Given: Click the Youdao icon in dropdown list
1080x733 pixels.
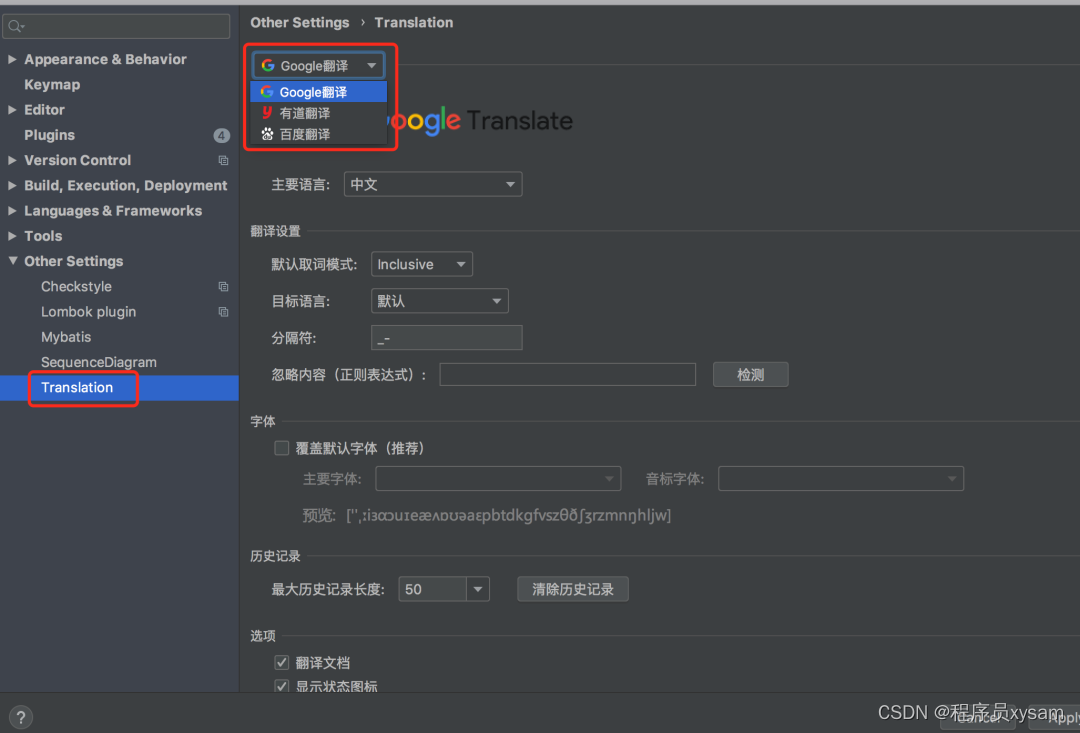Looking at the screenshot, I should 267,112.
